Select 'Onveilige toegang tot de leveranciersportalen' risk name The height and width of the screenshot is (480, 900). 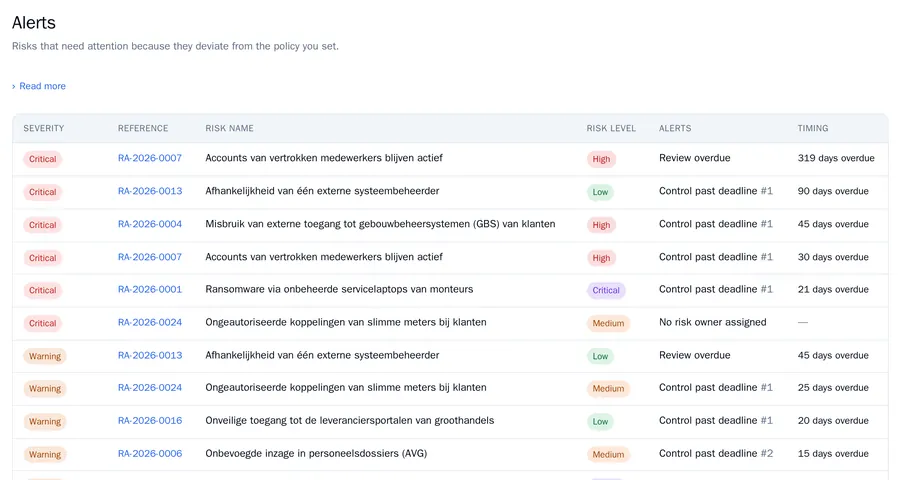(x=350, y=420)
